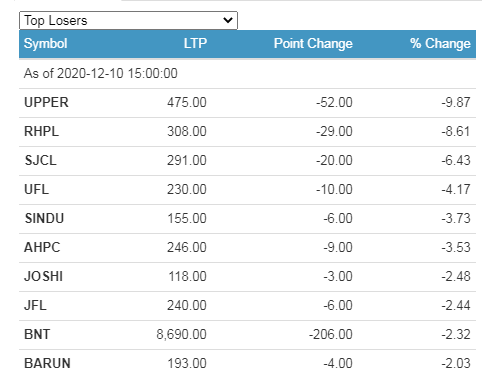Click the dropdown chevron arrow
This screenshot has width=489, height=377.
228,20
